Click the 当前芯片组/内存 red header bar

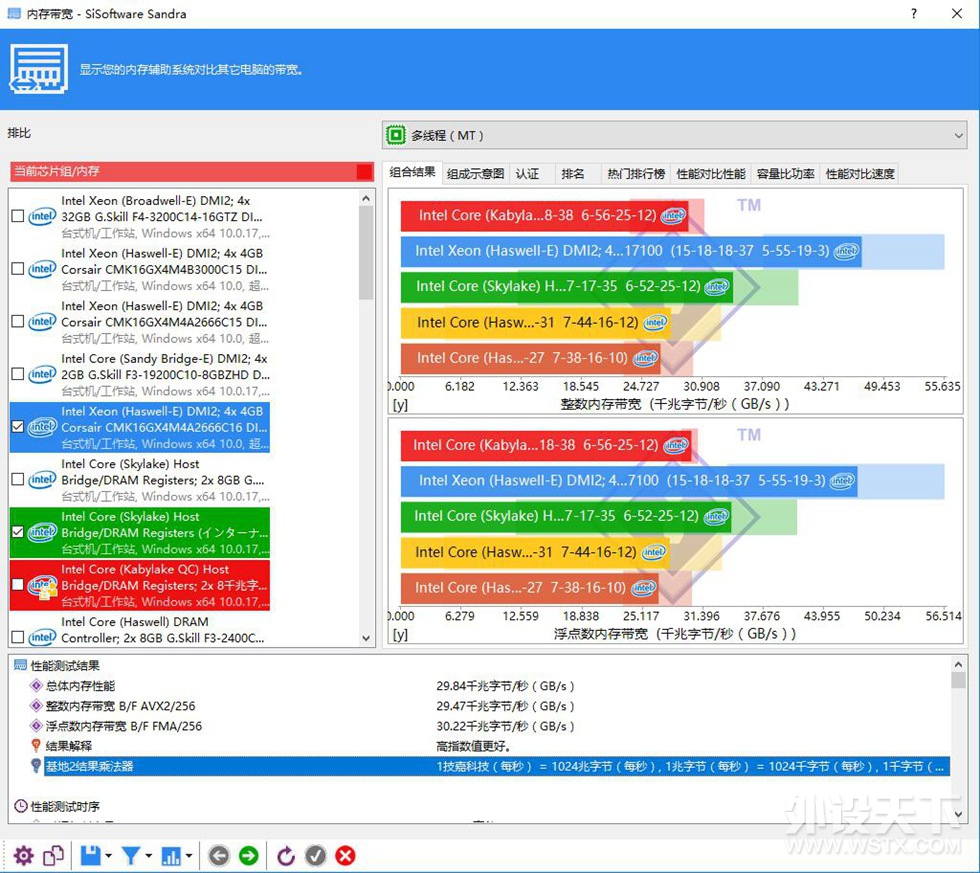(x=192, y=171)
